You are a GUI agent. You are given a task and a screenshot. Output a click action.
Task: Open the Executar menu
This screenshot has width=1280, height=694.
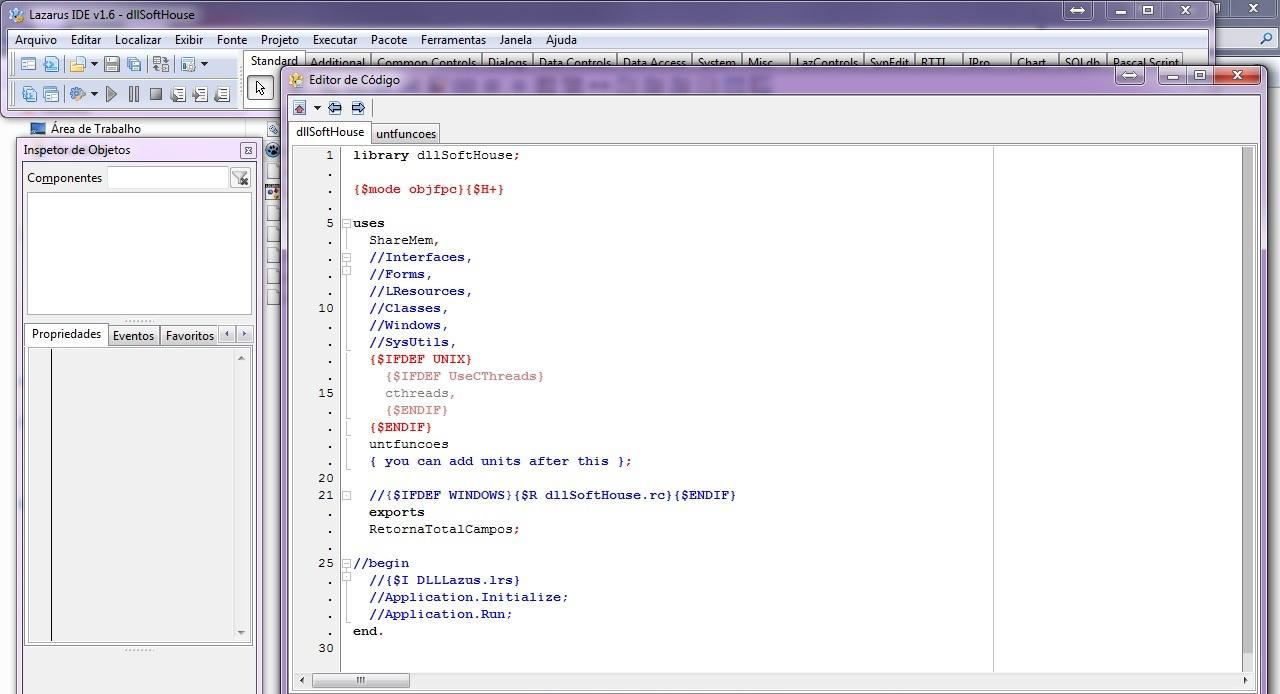[x=335, y=40]
